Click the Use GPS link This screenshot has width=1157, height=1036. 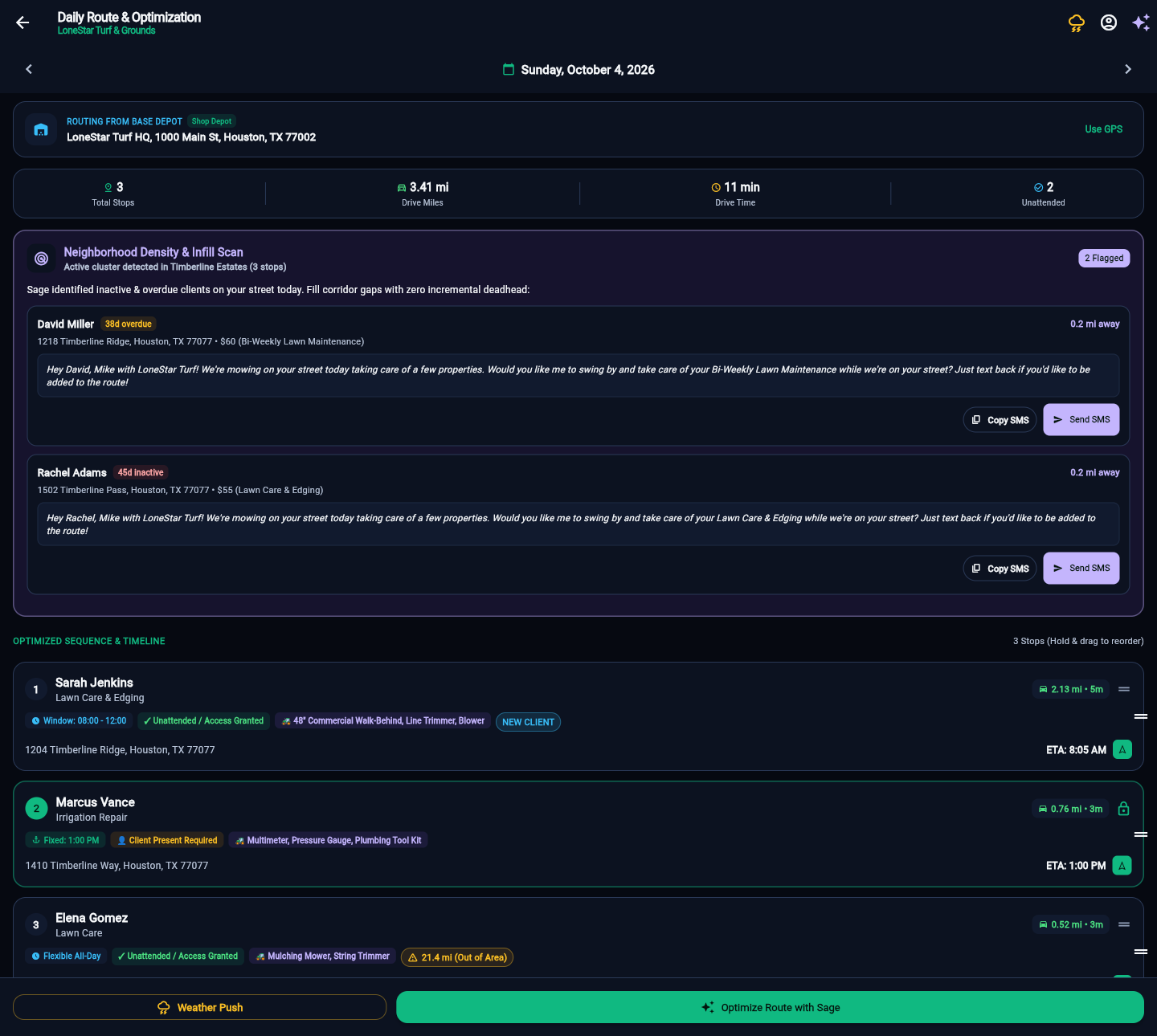click(1104, 129)
